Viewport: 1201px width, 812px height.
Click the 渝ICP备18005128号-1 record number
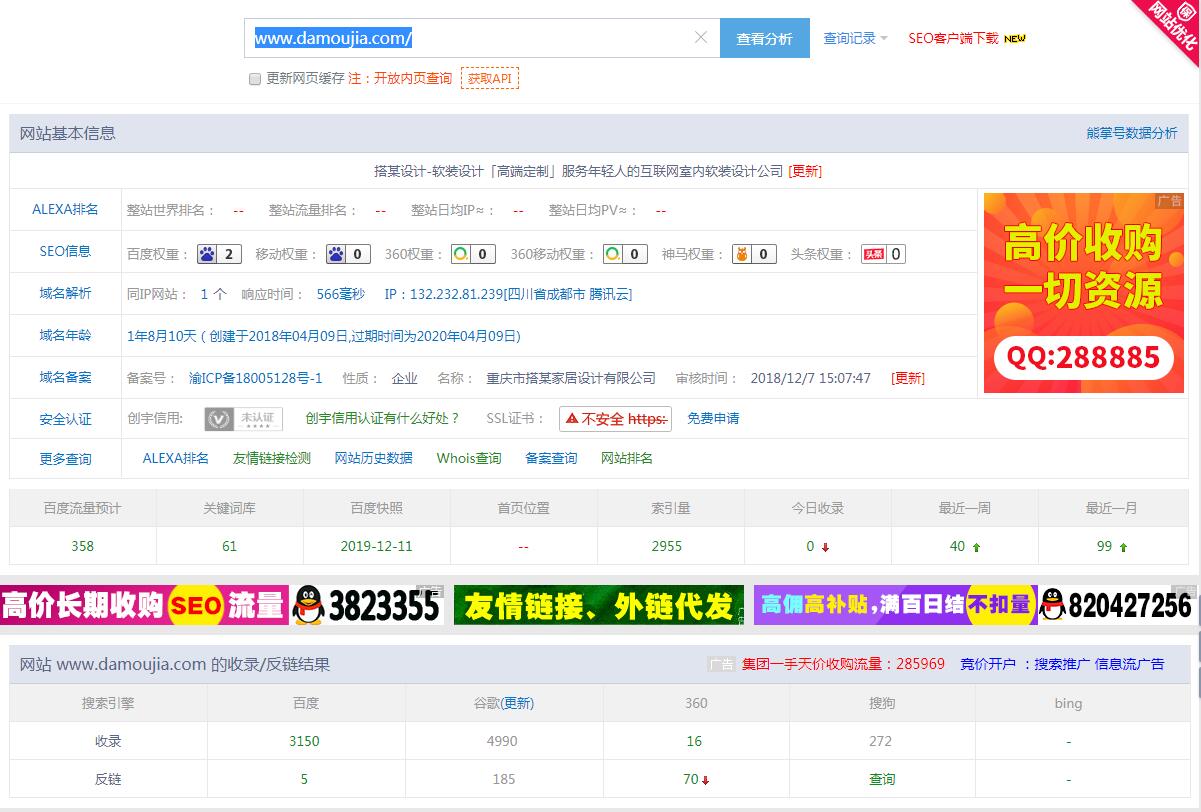coord(256,378)
